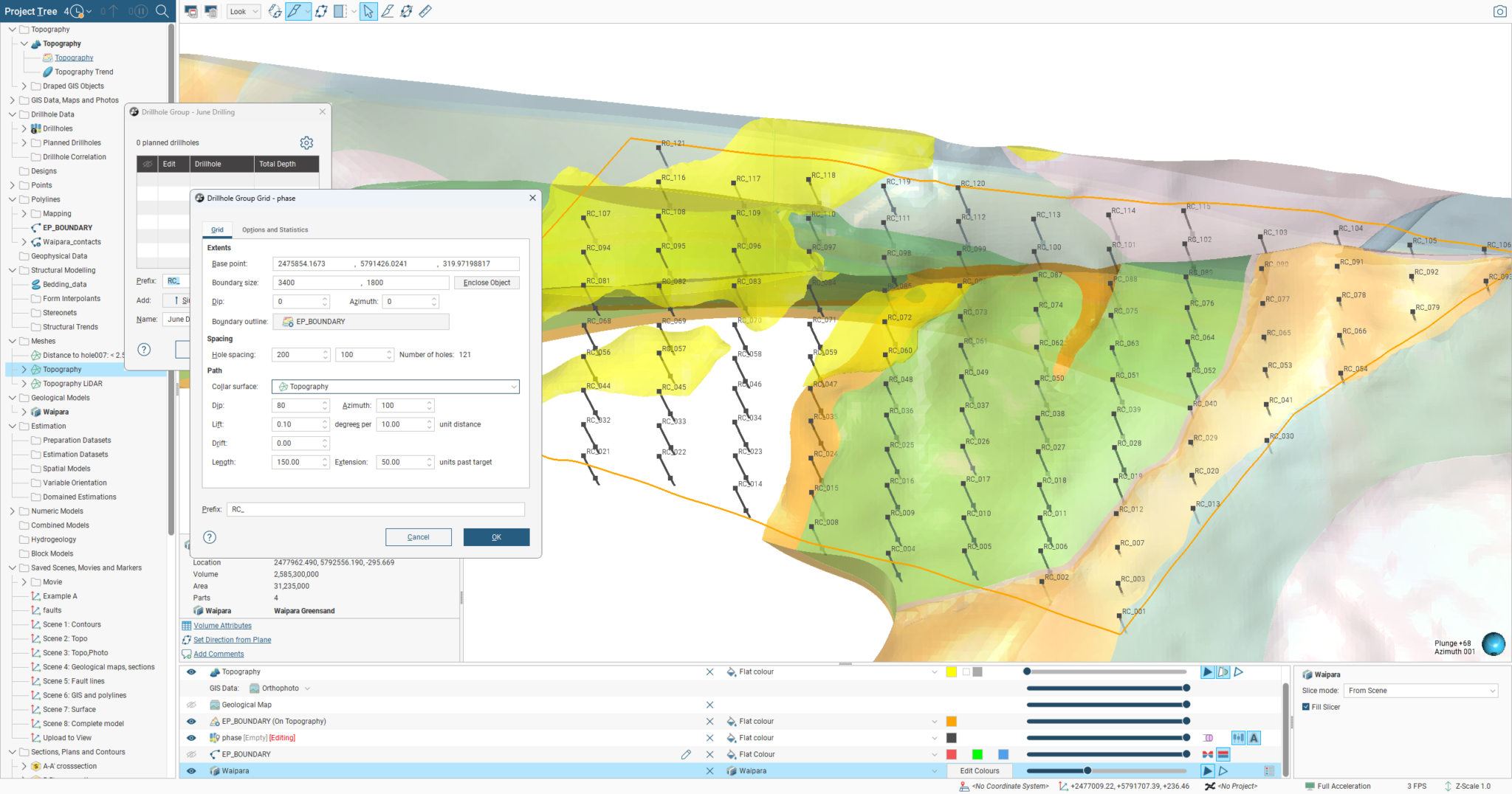Hide the Topography layer in scene list

pos(191,672)
